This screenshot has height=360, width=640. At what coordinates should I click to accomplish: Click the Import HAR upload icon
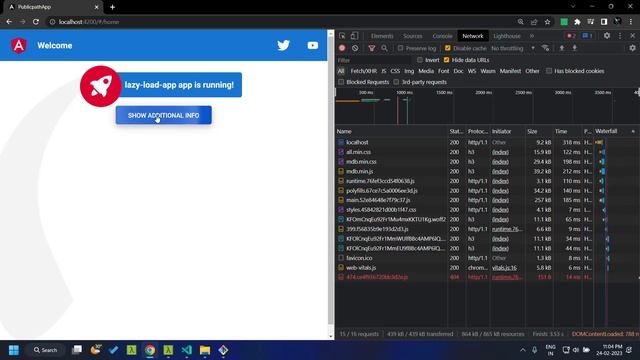tap(562, 48)
